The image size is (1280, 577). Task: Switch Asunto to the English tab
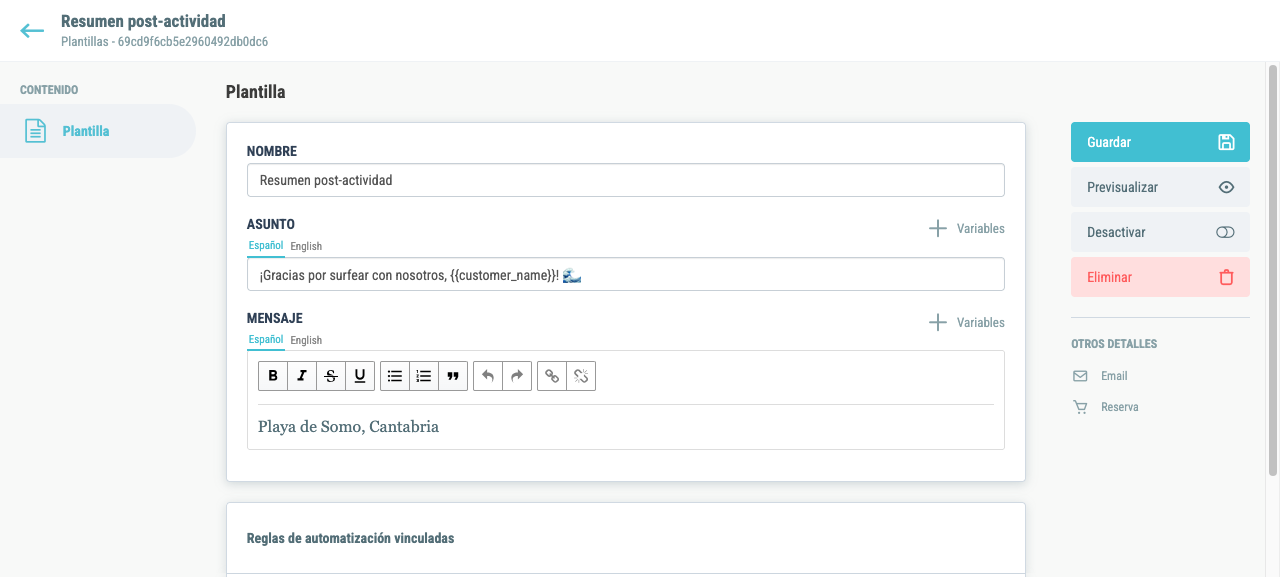(x=306, y=246)
